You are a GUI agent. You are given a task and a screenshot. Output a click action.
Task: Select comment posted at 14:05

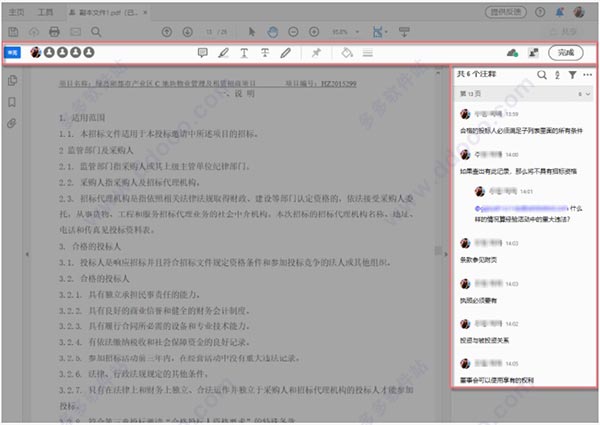524,371
